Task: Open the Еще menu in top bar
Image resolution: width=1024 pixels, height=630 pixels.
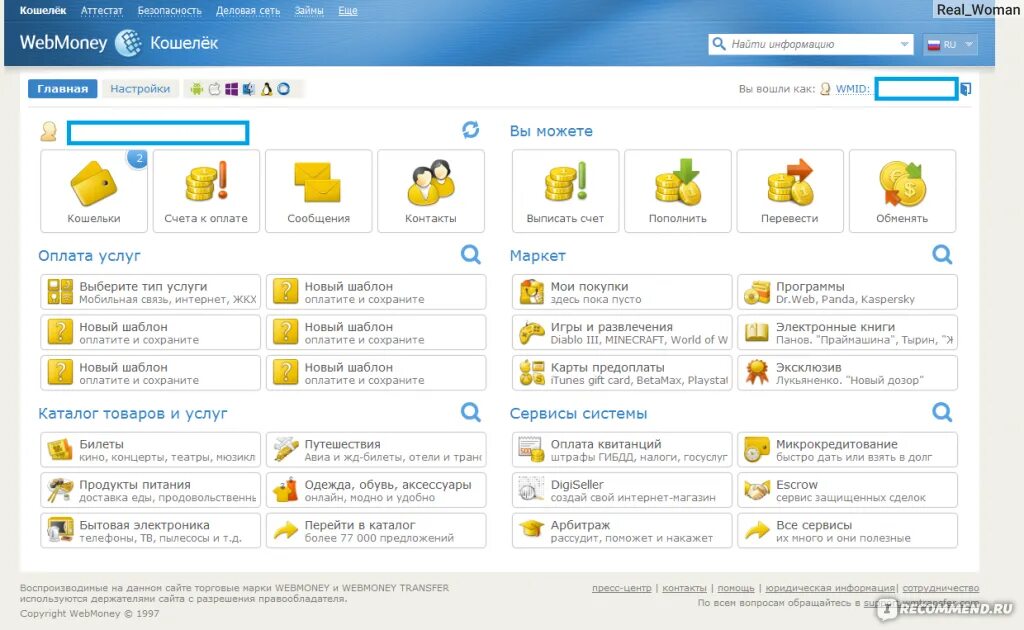Action: coord(348,10)
